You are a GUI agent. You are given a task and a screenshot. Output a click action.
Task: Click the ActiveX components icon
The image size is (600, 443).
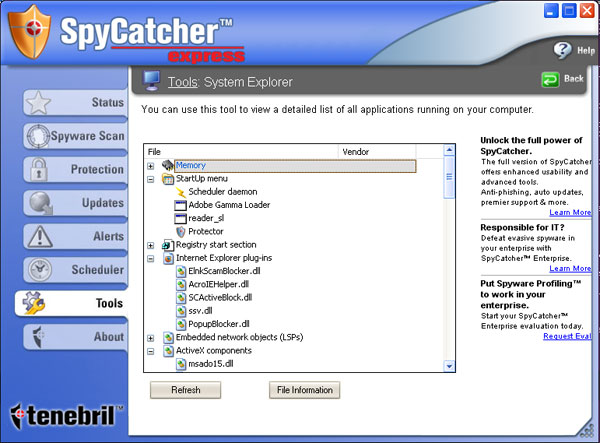[168, 351]
